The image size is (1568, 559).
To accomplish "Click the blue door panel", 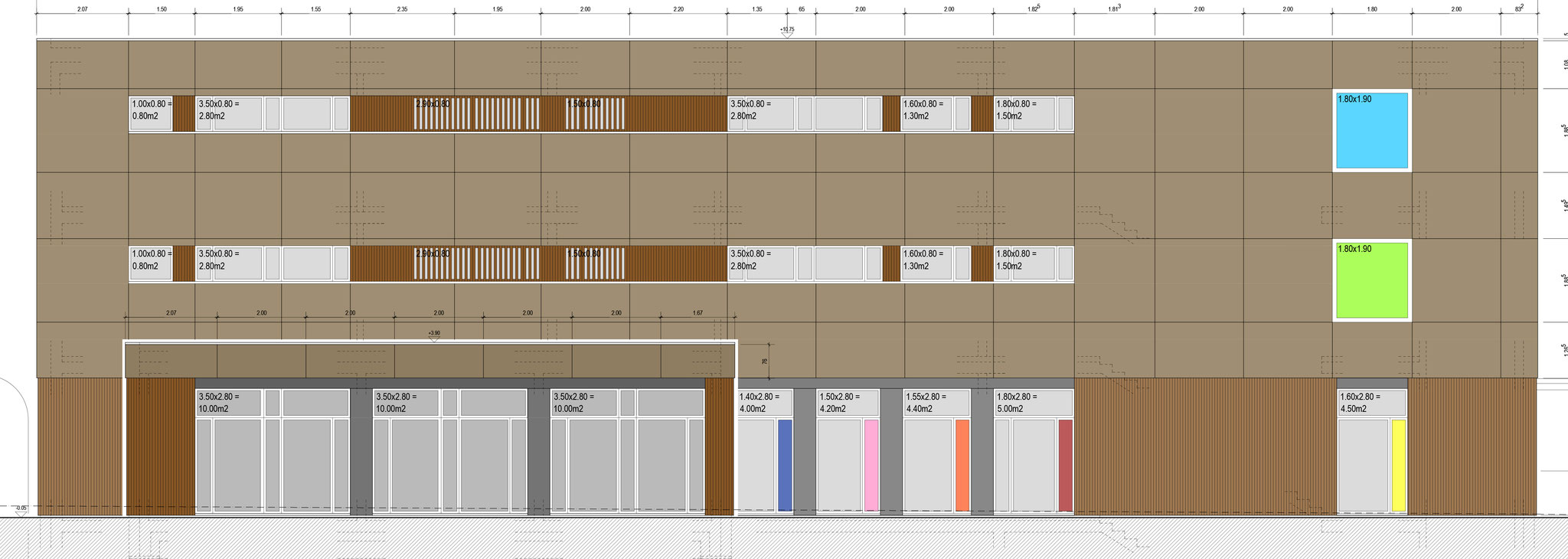I will [785, 465].
